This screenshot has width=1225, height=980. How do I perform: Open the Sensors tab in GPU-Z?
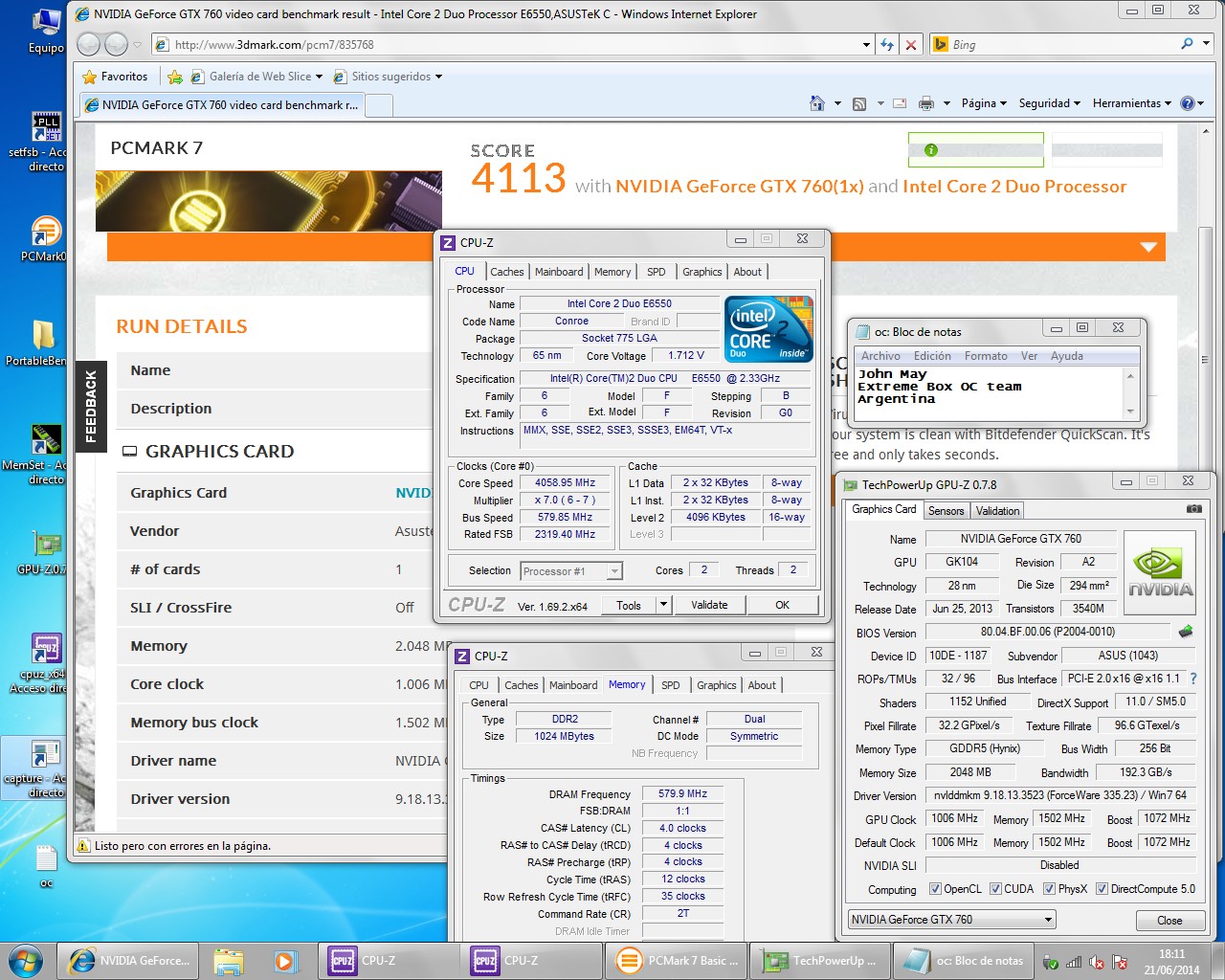point(947,511)
